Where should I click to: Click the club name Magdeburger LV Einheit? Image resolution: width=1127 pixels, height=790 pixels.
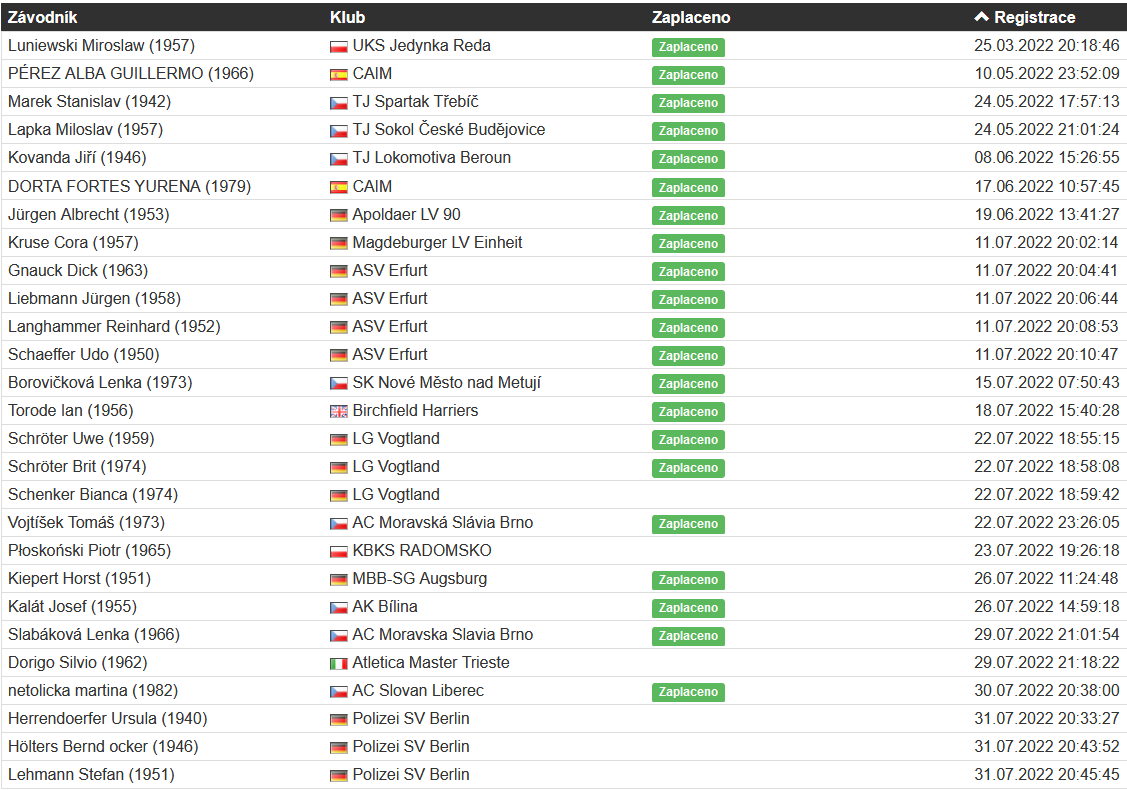click(x=437, y=242)
